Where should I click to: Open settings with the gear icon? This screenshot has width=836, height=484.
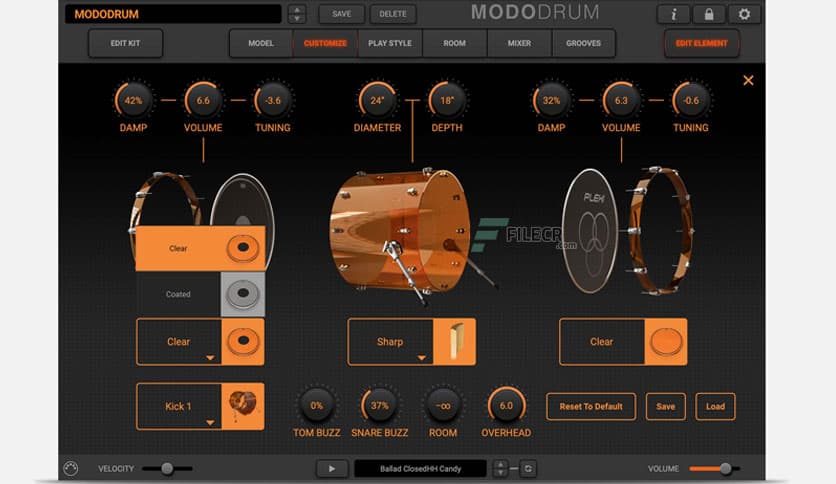click(744, 14)
